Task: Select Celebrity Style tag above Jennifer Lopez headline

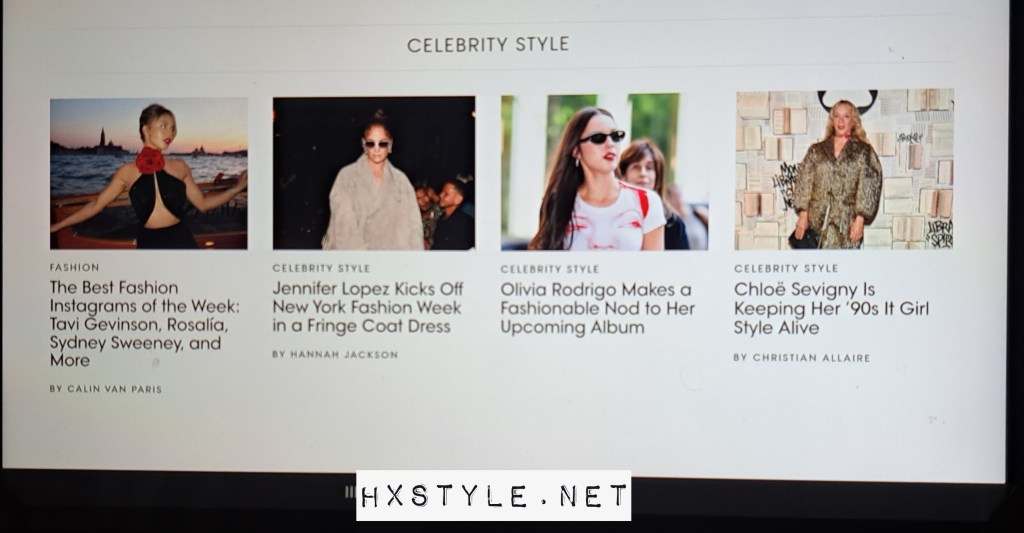Action: point(321,268)
